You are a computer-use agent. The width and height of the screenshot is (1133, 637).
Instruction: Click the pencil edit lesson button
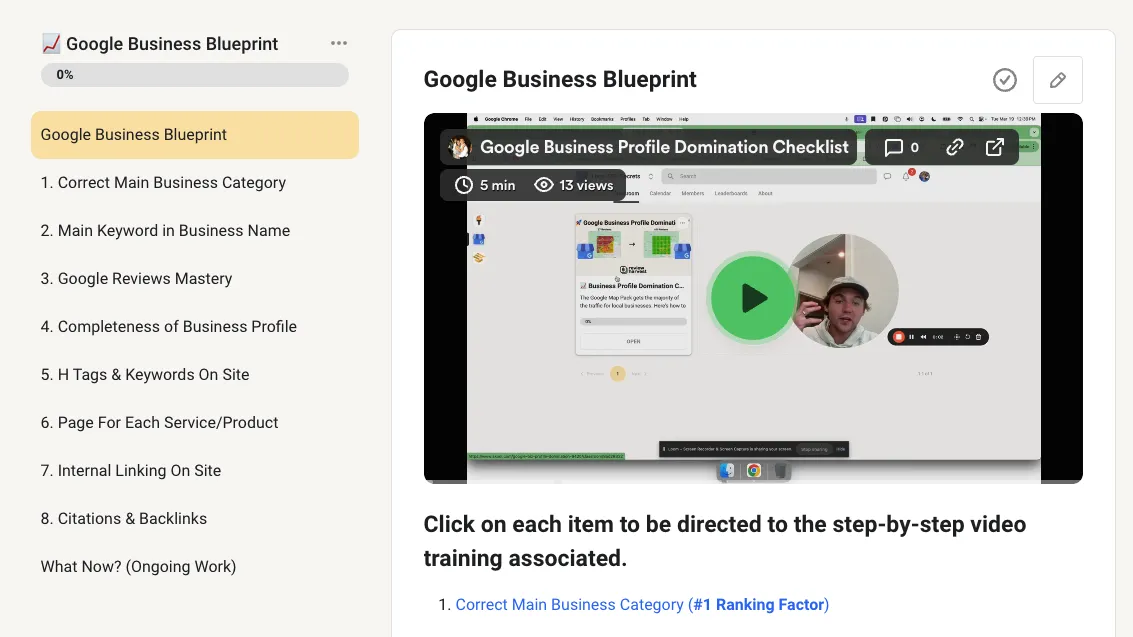coord(1058,80)
